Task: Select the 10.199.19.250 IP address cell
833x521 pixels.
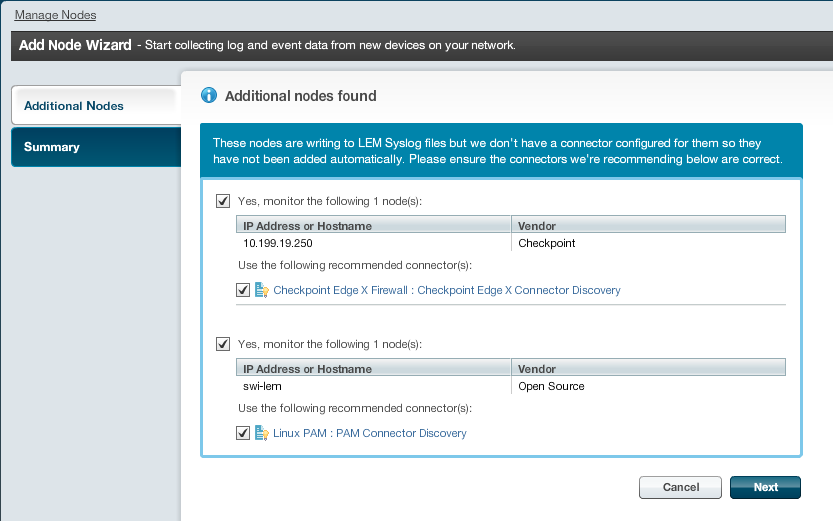Action: pyautogui.click(x=373, y=243)
